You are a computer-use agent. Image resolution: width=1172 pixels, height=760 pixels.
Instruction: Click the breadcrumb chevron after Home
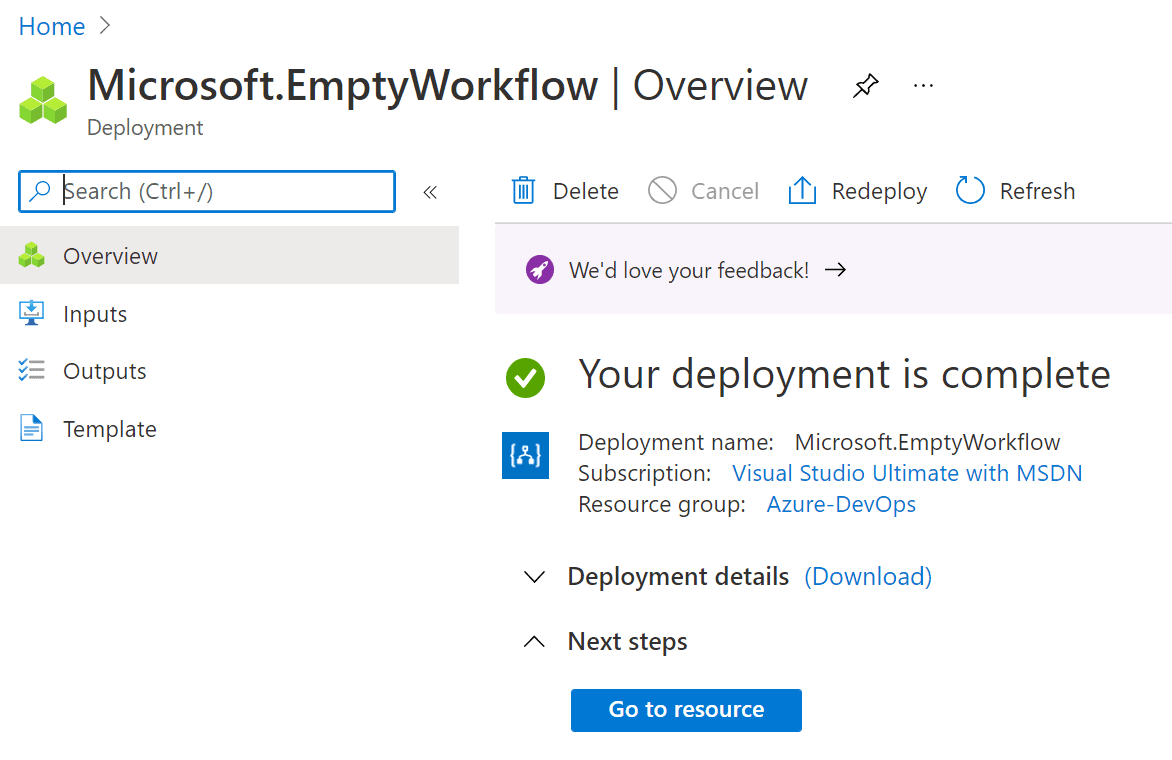105,26
